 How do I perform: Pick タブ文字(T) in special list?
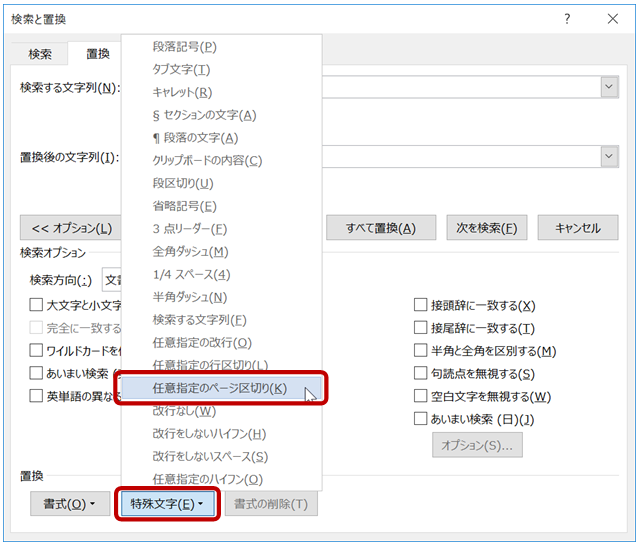pos(181,69)
